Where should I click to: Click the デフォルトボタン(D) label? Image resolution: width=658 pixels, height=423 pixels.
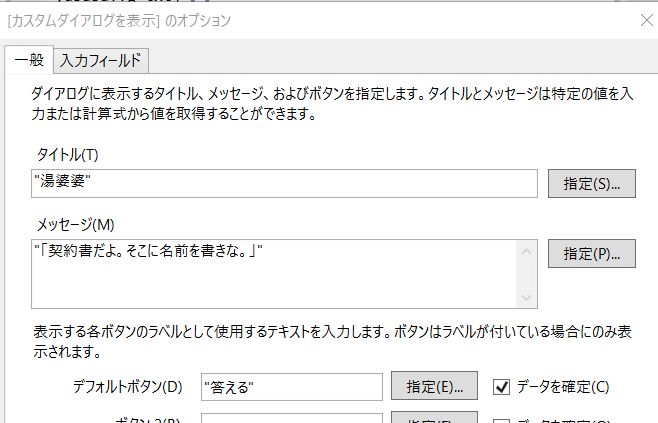coord(128,386)
